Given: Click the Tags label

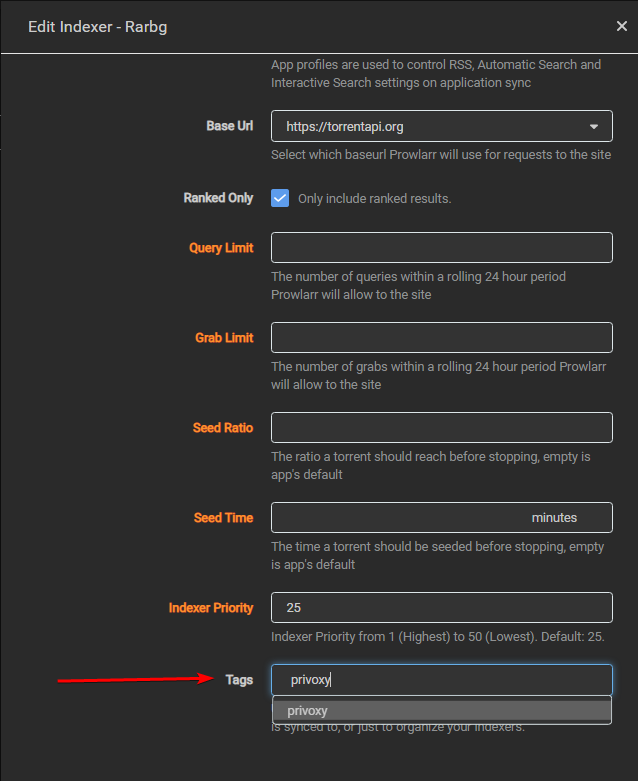Looking at the screenshot, I should [x=239, y=680].
